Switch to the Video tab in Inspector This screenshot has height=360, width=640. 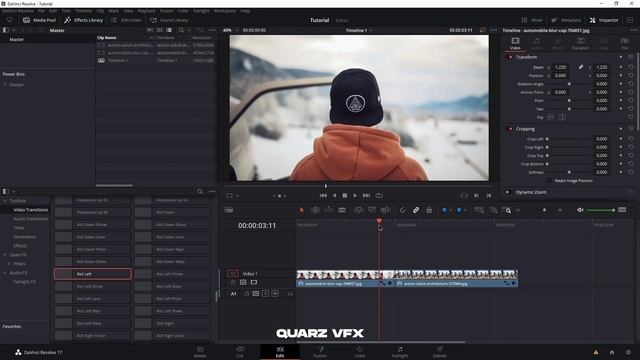pyautogui.click(x=515, y=43)
